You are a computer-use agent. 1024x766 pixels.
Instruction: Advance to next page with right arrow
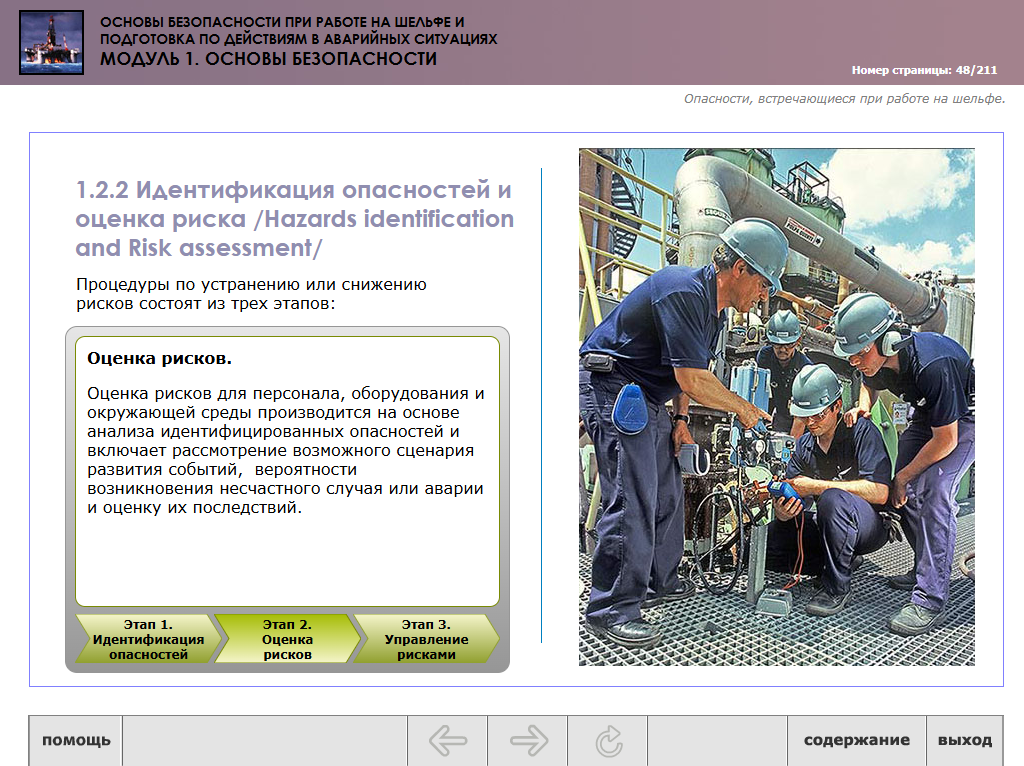(528, 741)
